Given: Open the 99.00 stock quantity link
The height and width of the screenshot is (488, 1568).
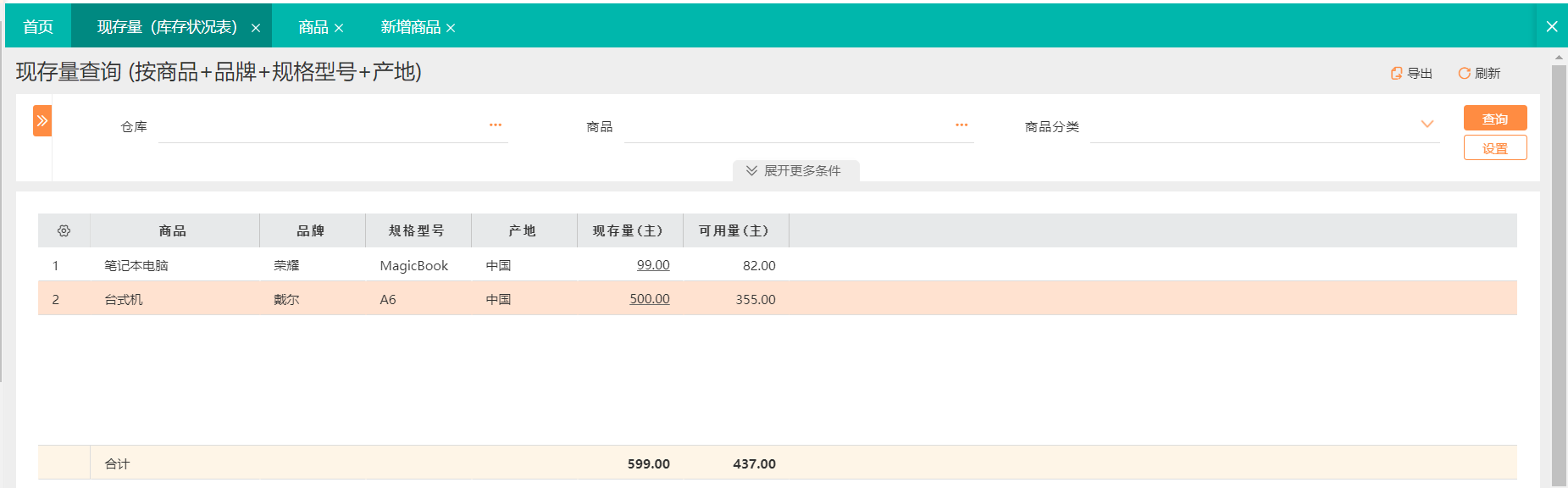Looking at the screenshot, I should pos(653,265).
